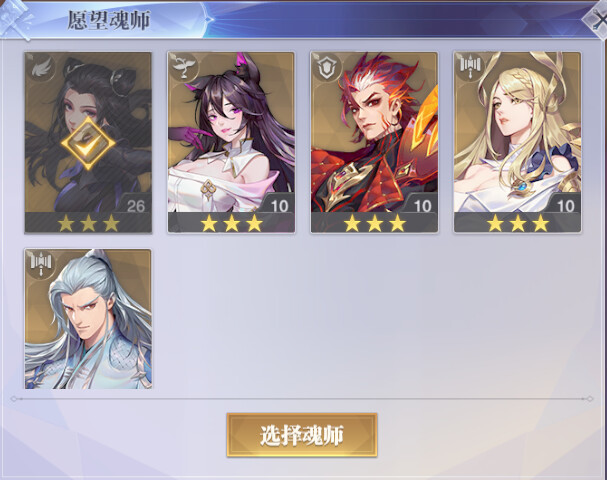Click the star rating under the blonde woman card
Viewport: 607px width, 480px height.
click(x=518, y=224)
